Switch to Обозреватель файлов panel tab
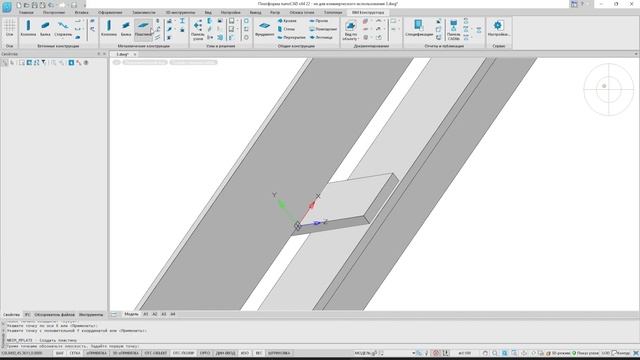The width and height of the screenshot is (640, 360). [x=54, y=315]
